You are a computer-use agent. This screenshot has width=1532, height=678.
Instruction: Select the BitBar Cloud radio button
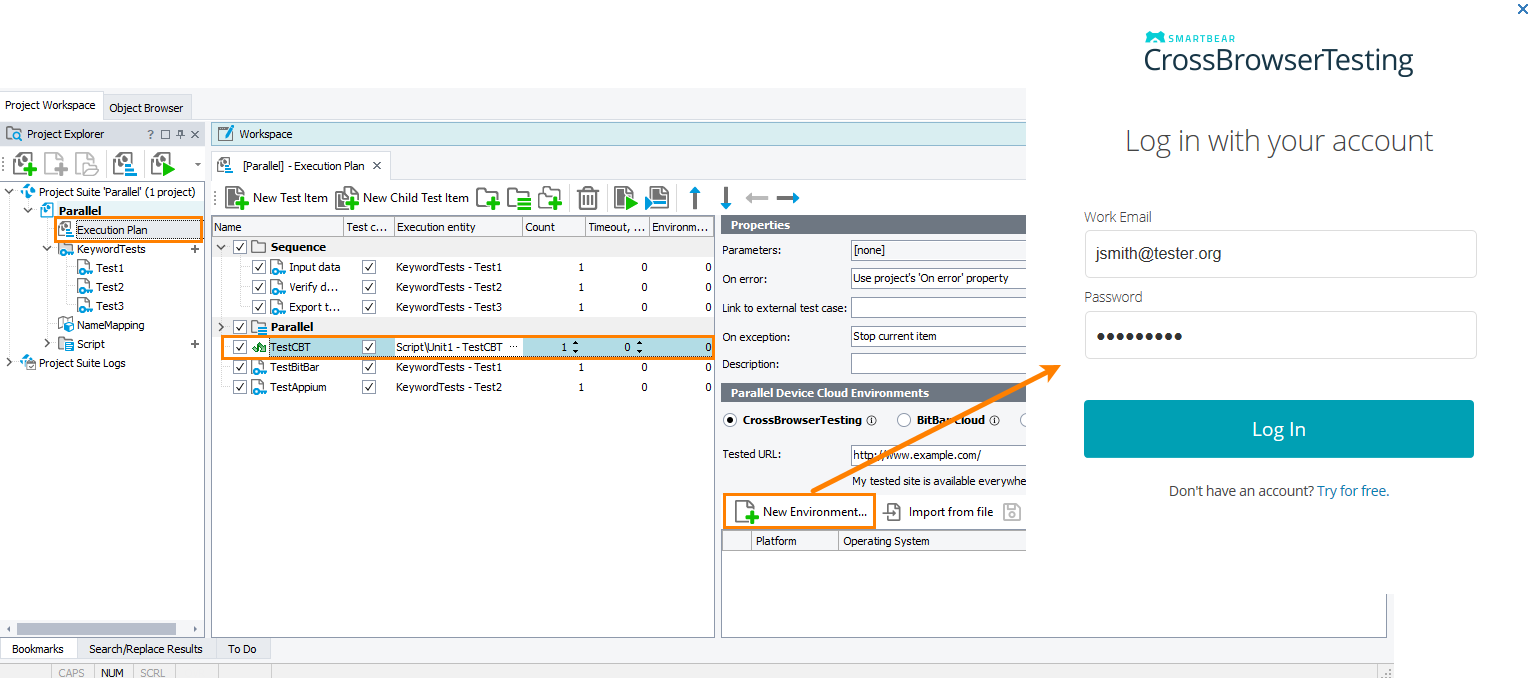(x=904, y=420)
